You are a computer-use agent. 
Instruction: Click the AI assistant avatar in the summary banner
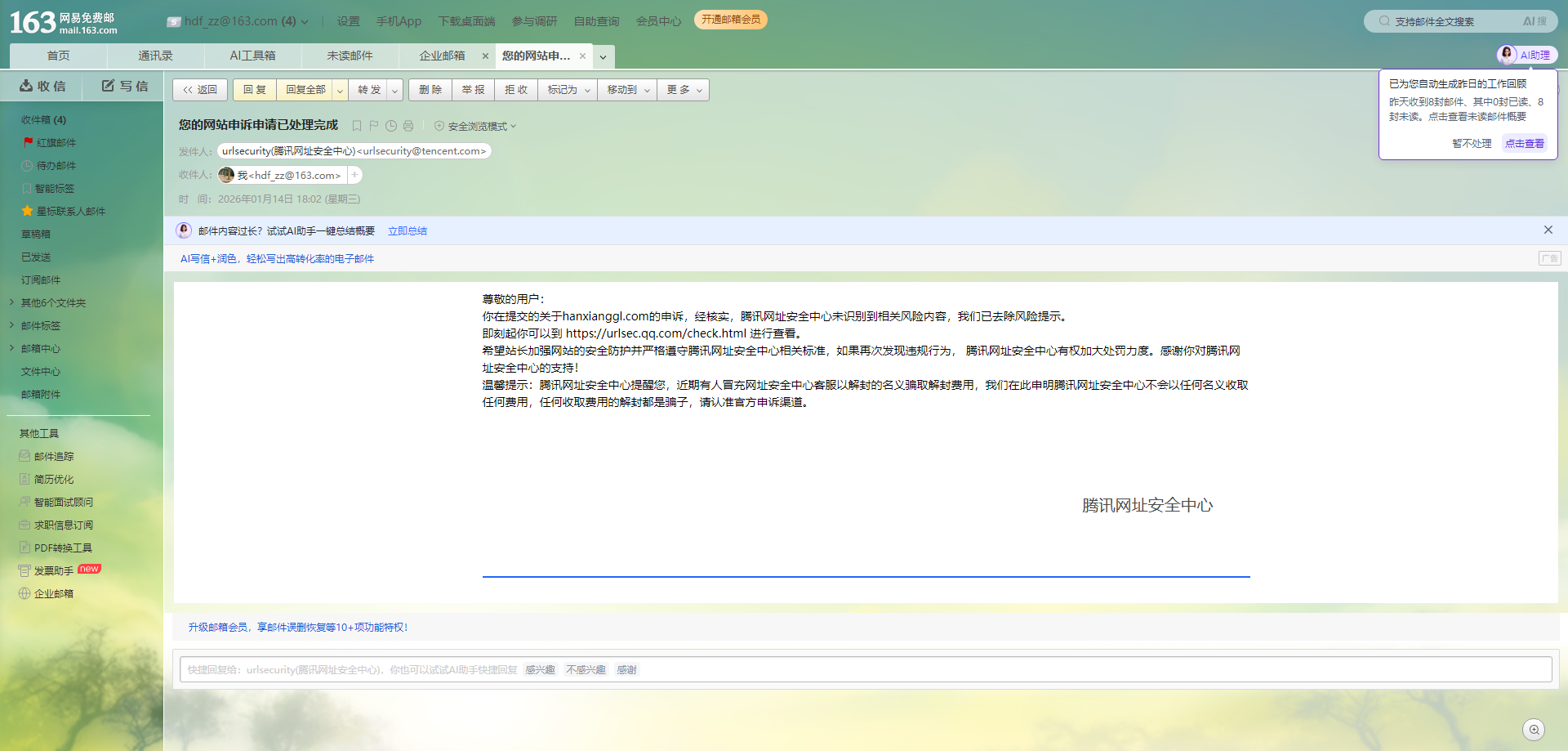[184, 230]
